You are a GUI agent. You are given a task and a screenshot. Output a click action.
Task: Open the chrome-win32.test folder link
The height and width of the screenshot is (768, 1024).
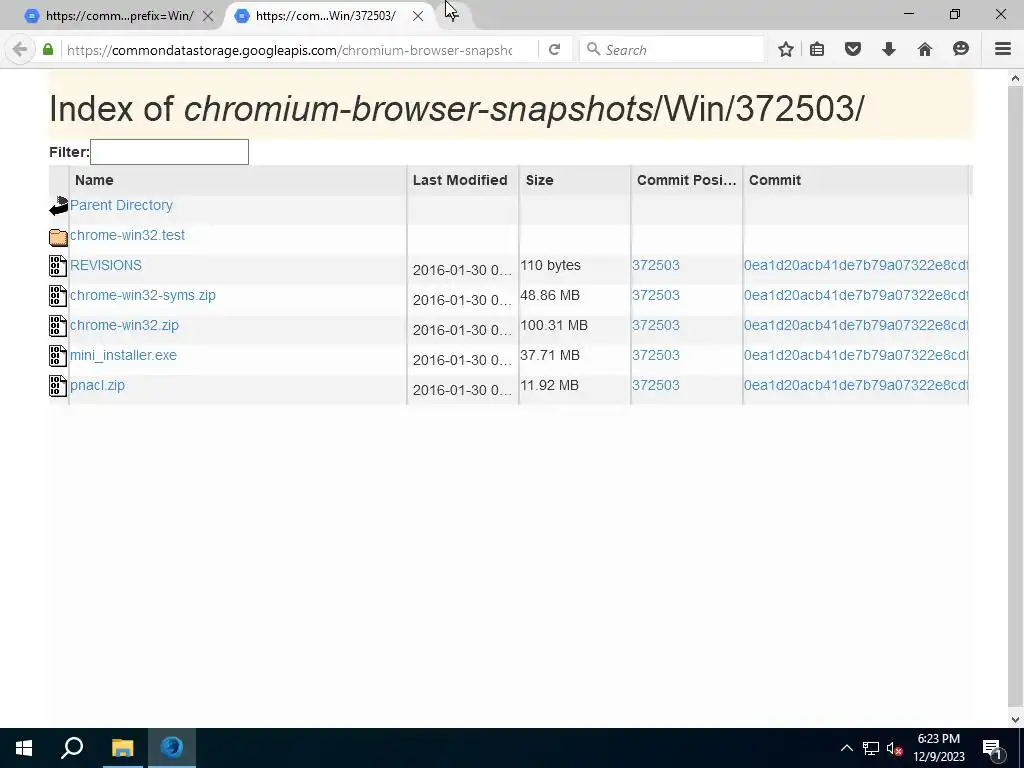(127, 235)
